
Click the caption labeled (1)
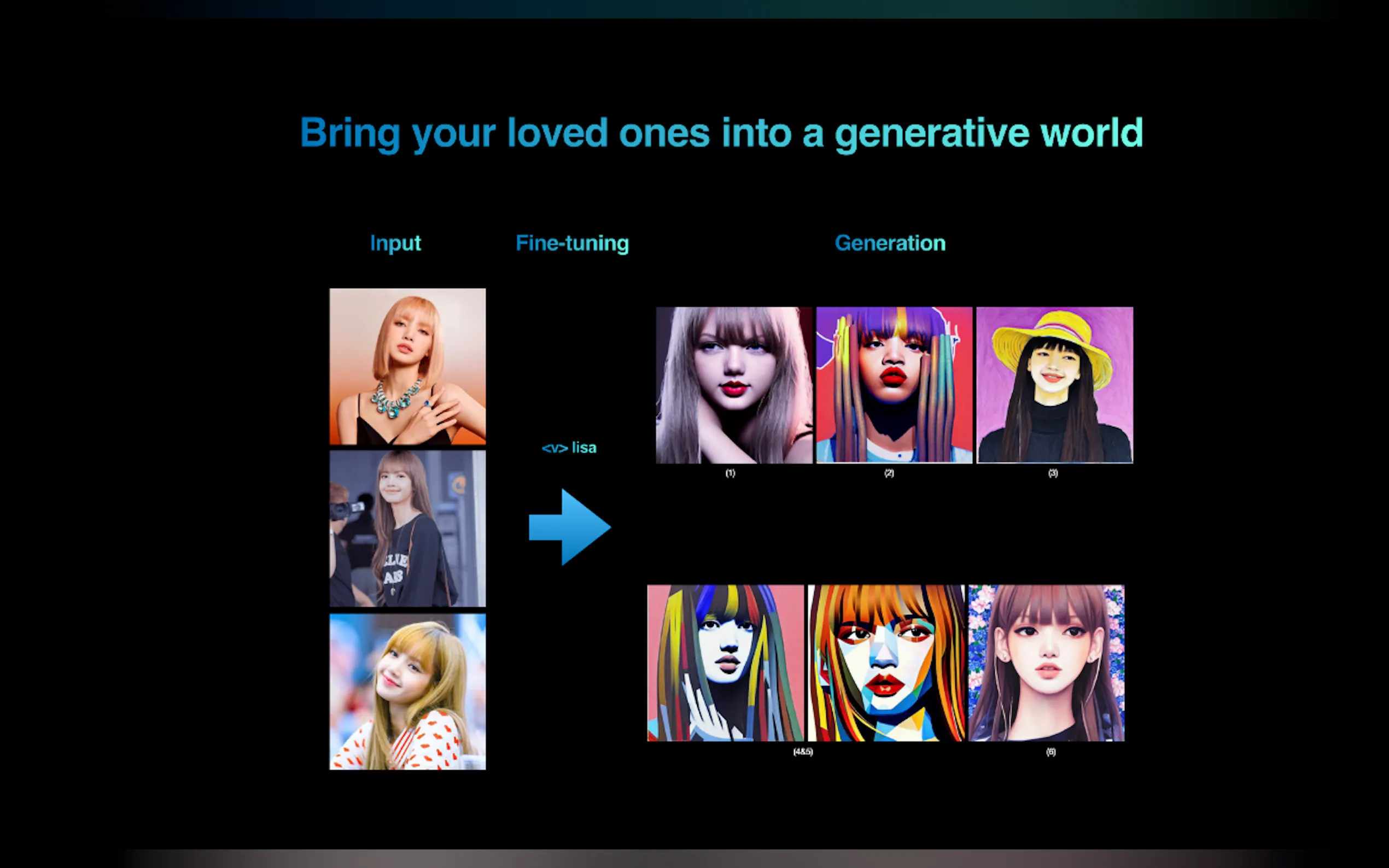730,473
